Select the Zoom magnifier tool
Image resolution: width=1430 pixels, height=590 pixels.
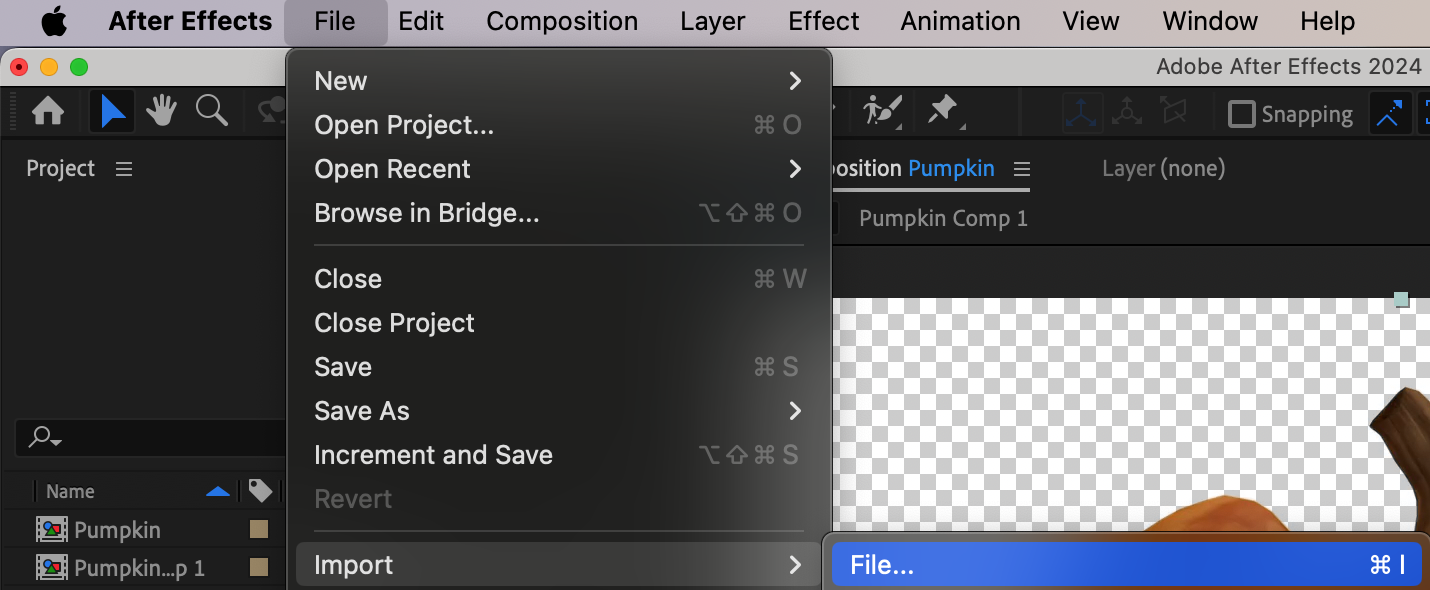click(x=211, y=111)
